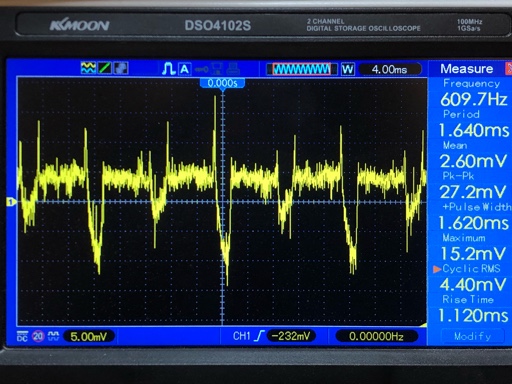
Task: Click the yellow waveform display icon
Action: [88, 68]
